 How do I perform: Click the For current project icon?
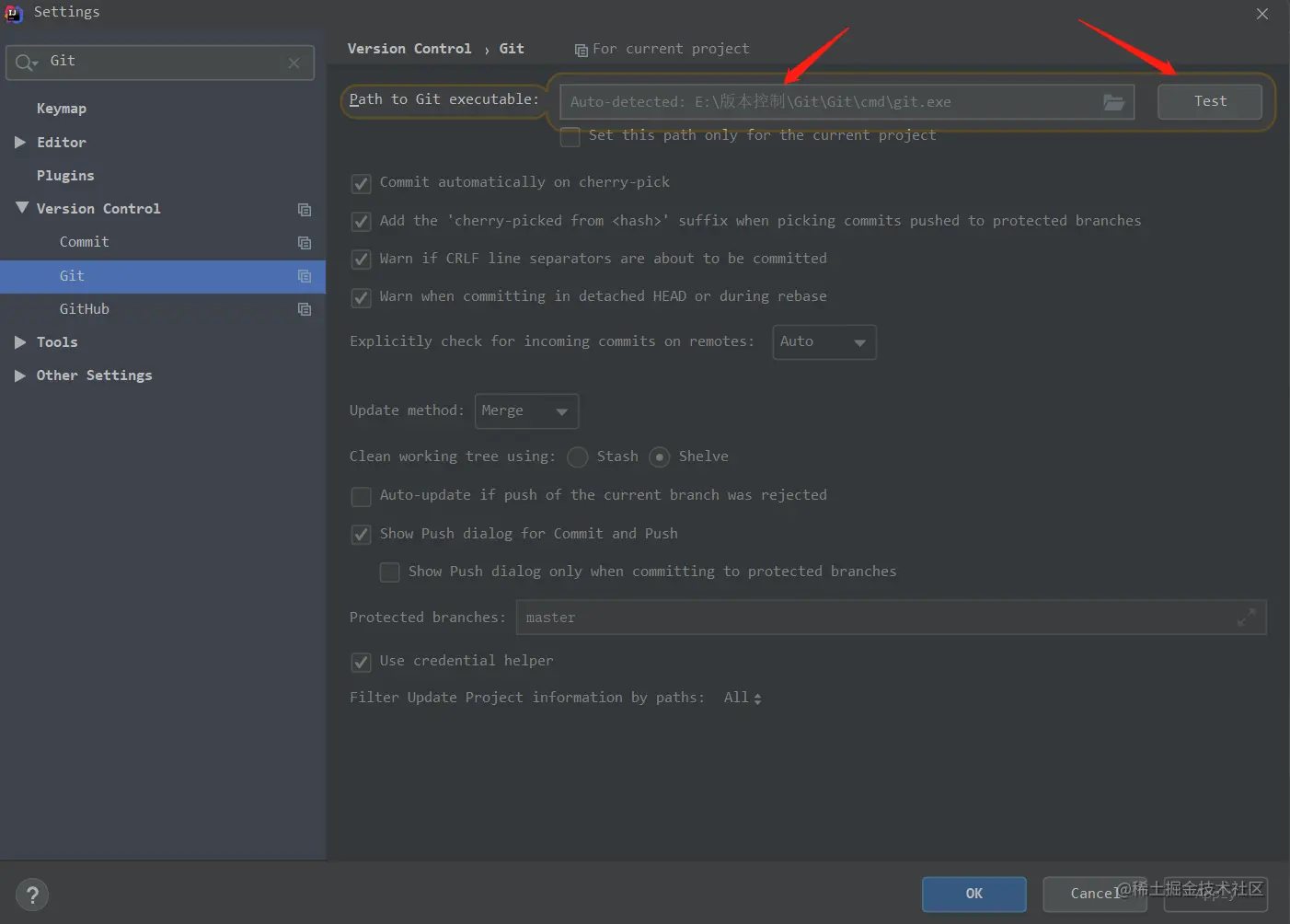point(581,50)
